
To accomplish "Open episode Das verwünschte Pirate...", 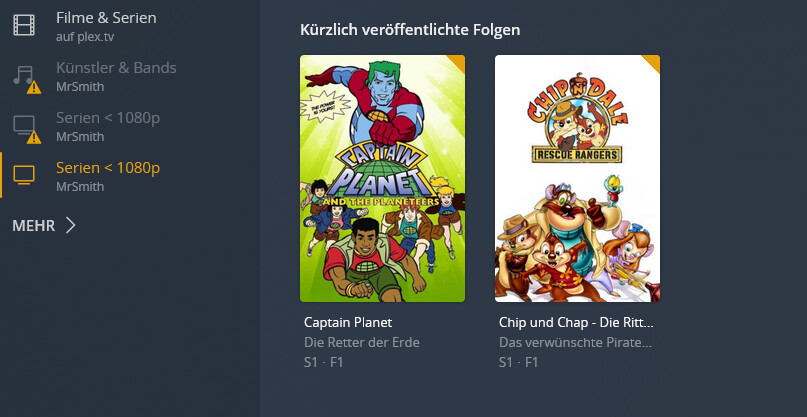I will (575, 342).
